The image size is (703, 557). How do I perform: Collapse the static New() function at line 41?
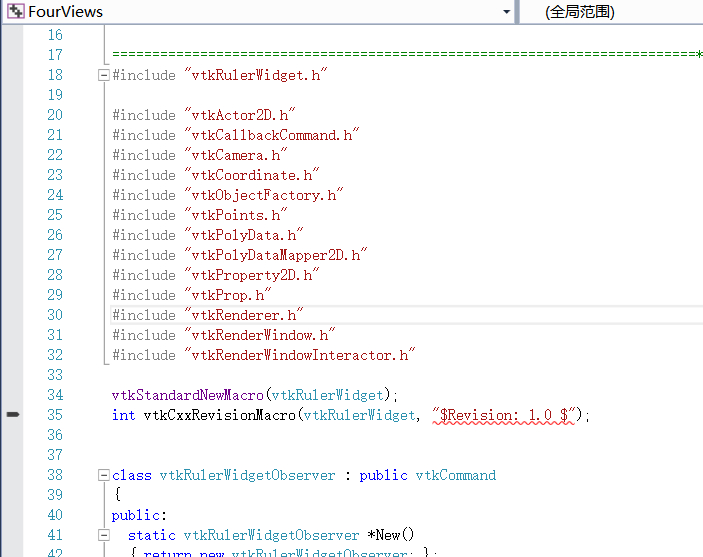(x=104, y=535)
